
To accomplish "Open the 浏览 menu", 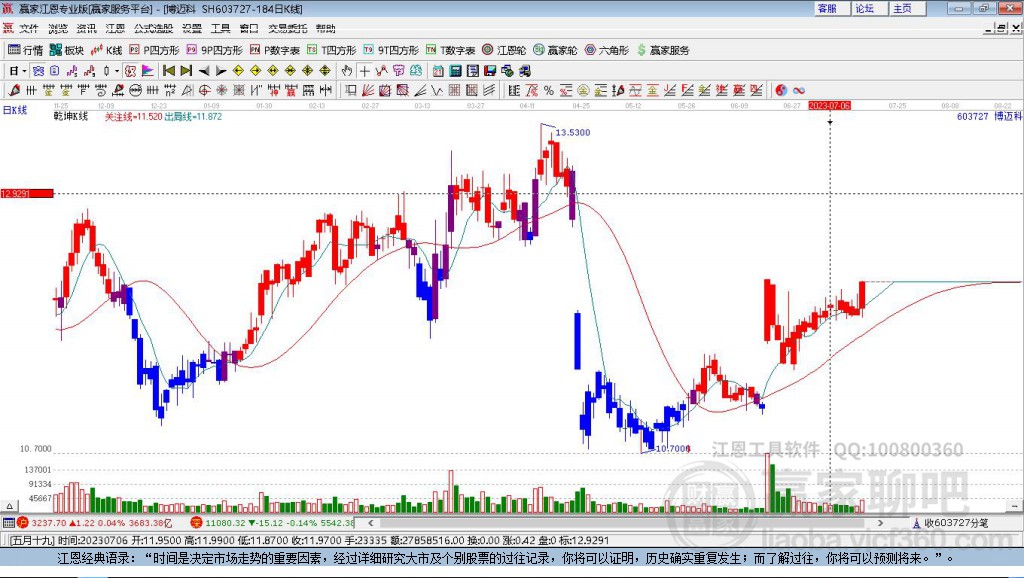I will coord(57,28).
